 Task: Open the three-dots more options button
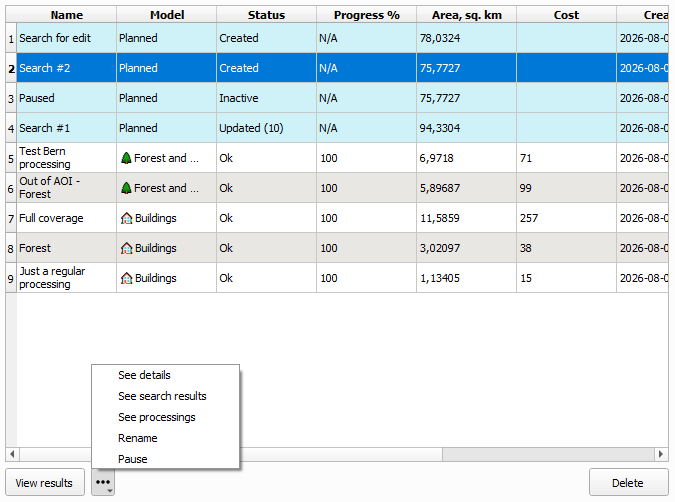point(103,483)
